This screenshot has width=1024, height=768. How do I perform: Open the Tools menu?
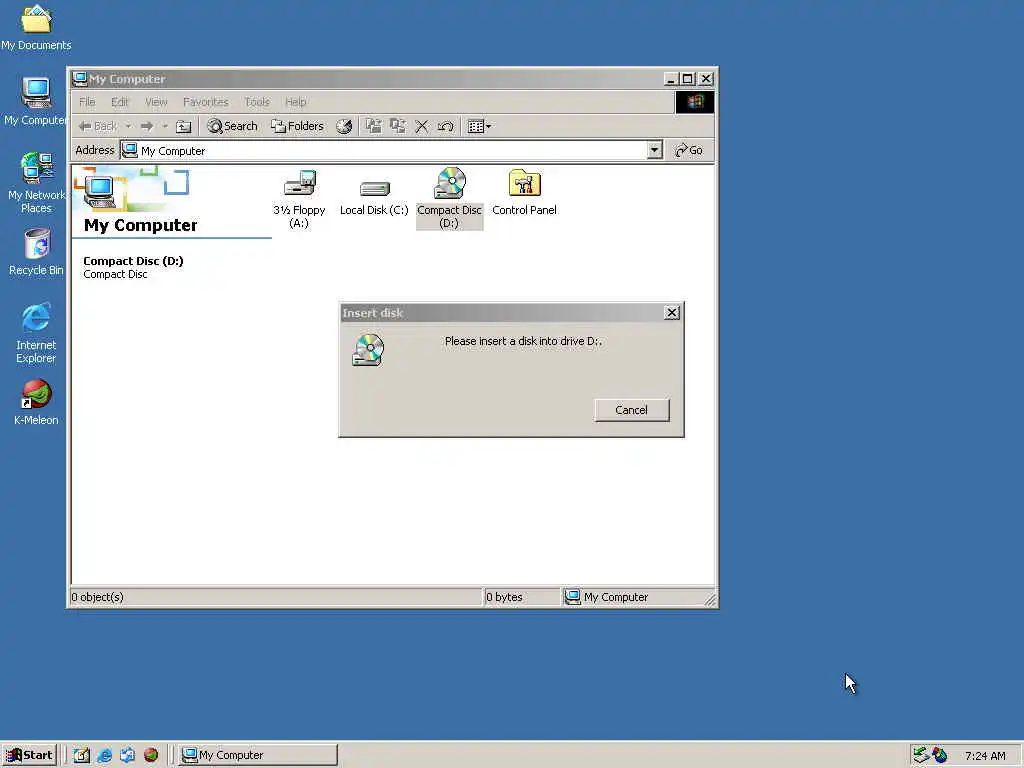point(257,102)
